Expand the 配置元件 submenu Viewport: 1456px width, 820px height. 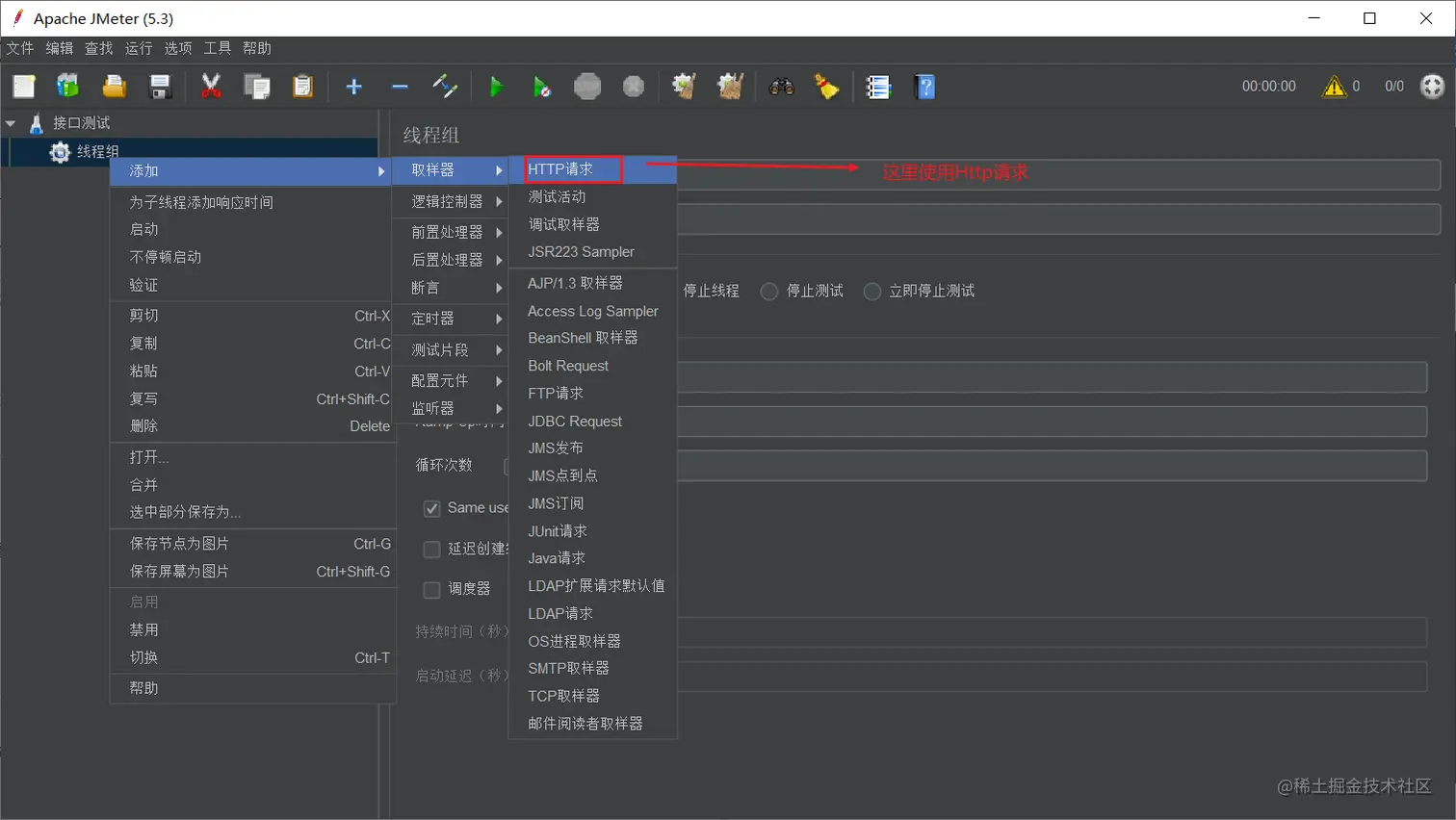tap(451, 381)
